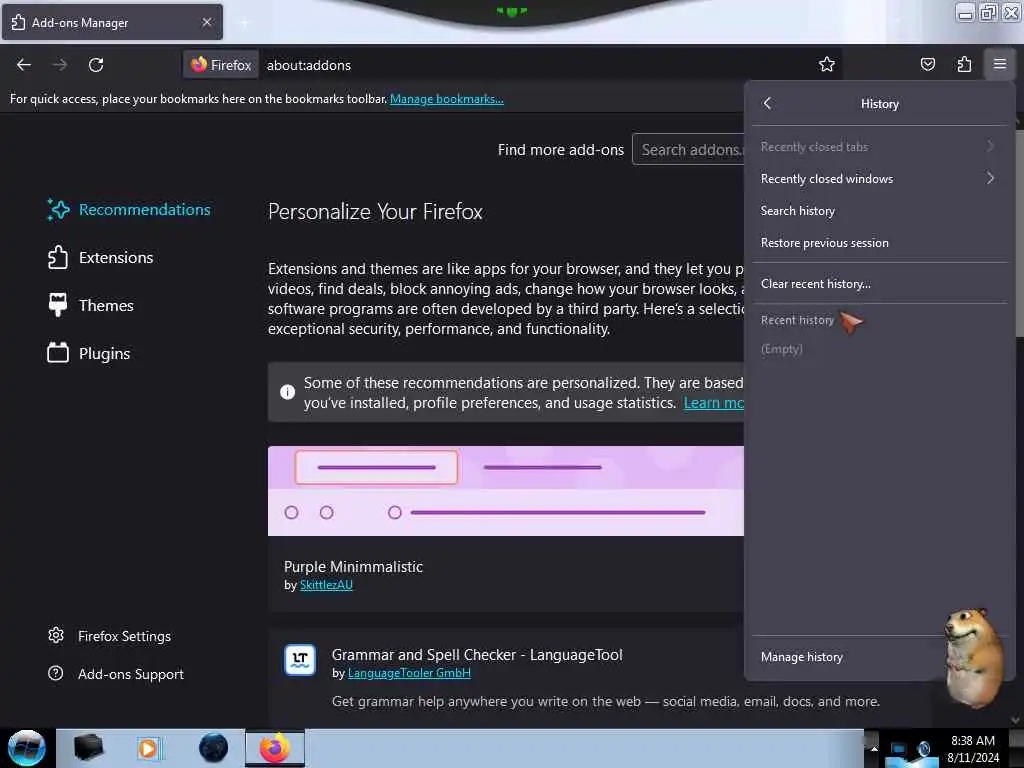Click the Personalize Your Firefox heading
Screen dimensions: 1024x768
coord(376,212)
